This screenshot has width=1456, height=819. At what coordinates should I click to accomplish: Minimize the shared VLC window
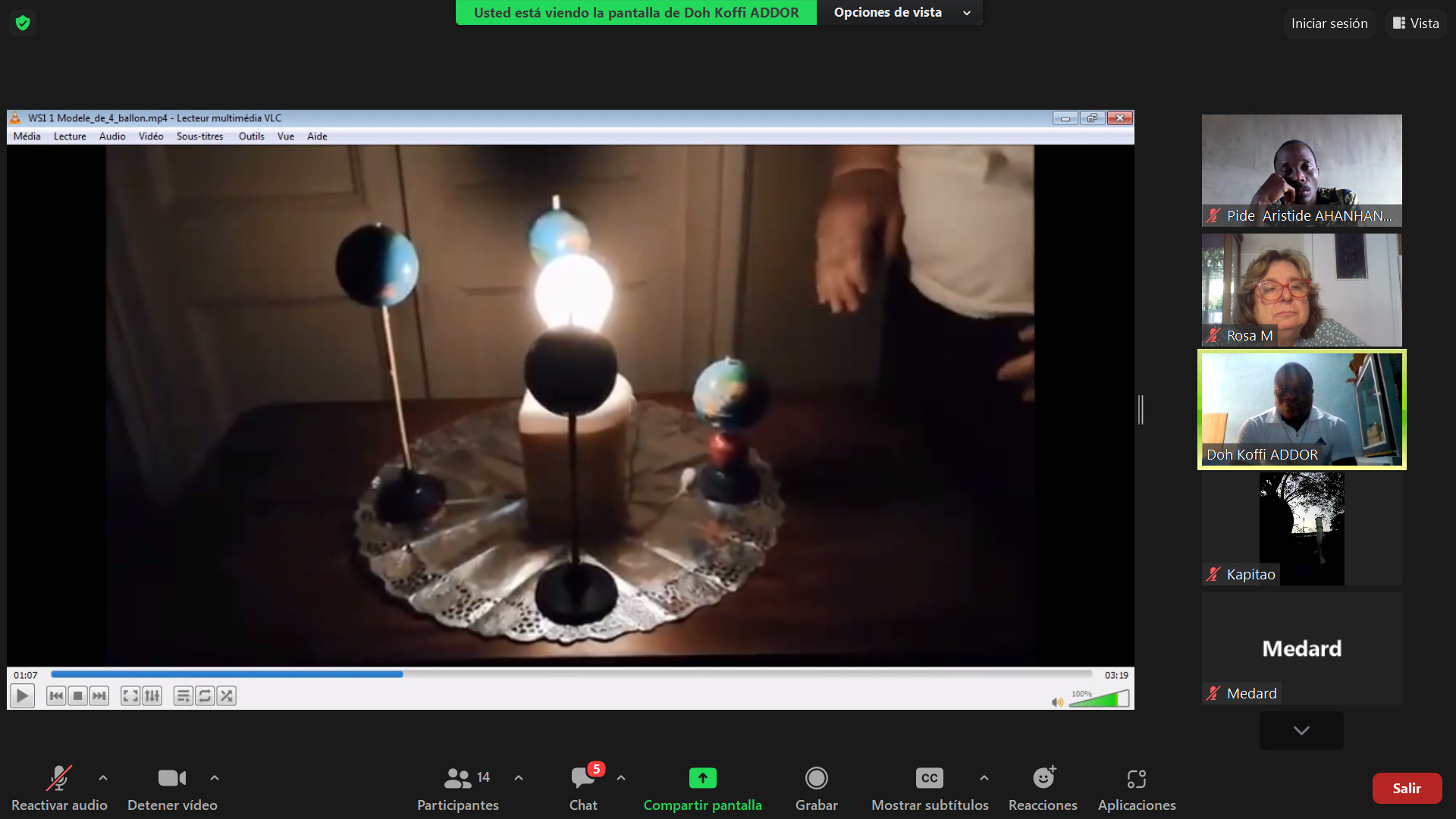pyautogui.click(x=1065, y=118)
